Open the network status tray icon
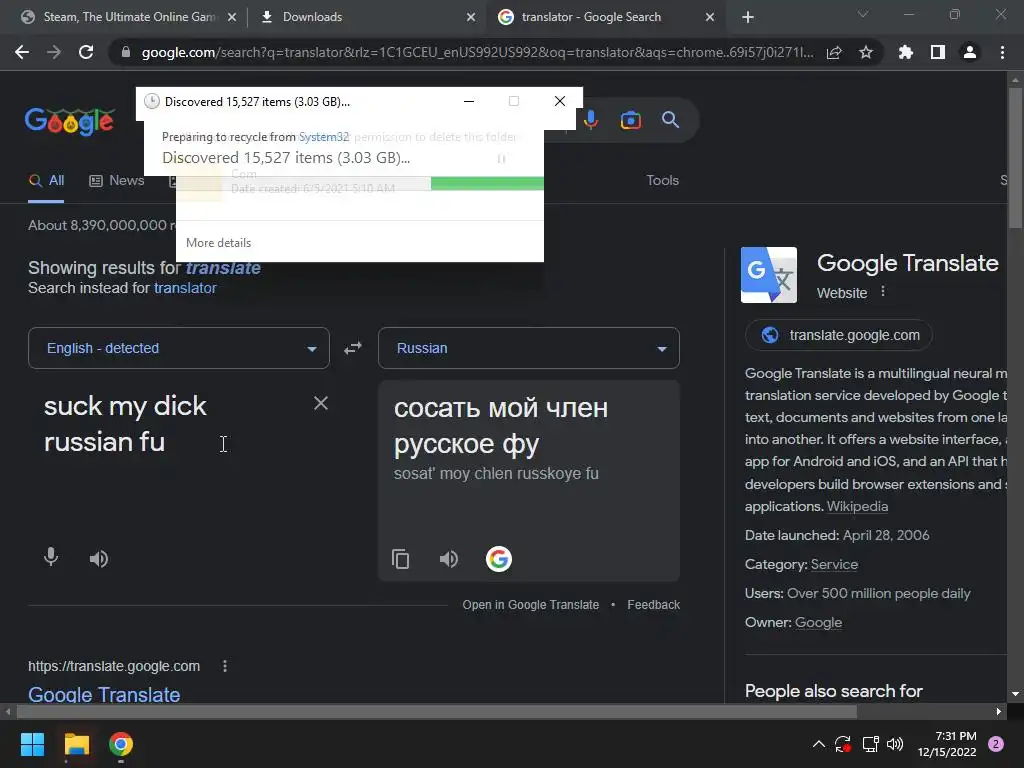1024x768 pixels. pyautogui.click(x=870, y=744)
